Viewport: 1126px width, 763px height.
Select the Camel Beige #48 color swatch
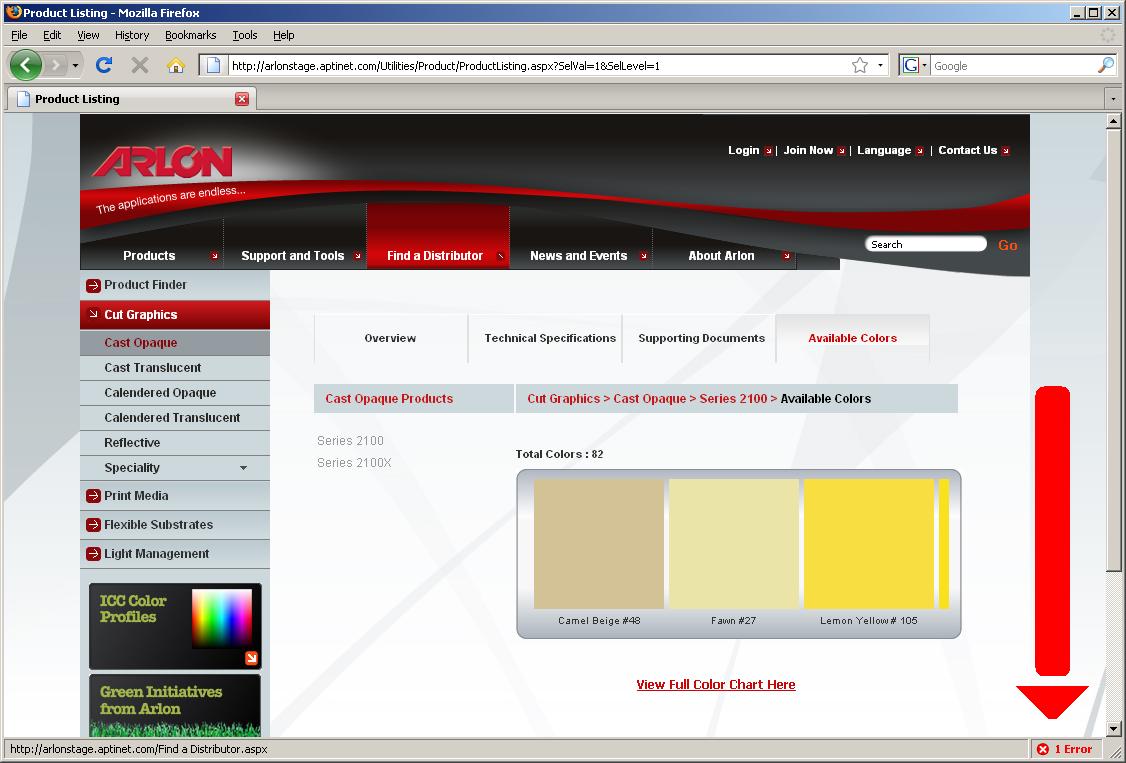click(599, 544)
